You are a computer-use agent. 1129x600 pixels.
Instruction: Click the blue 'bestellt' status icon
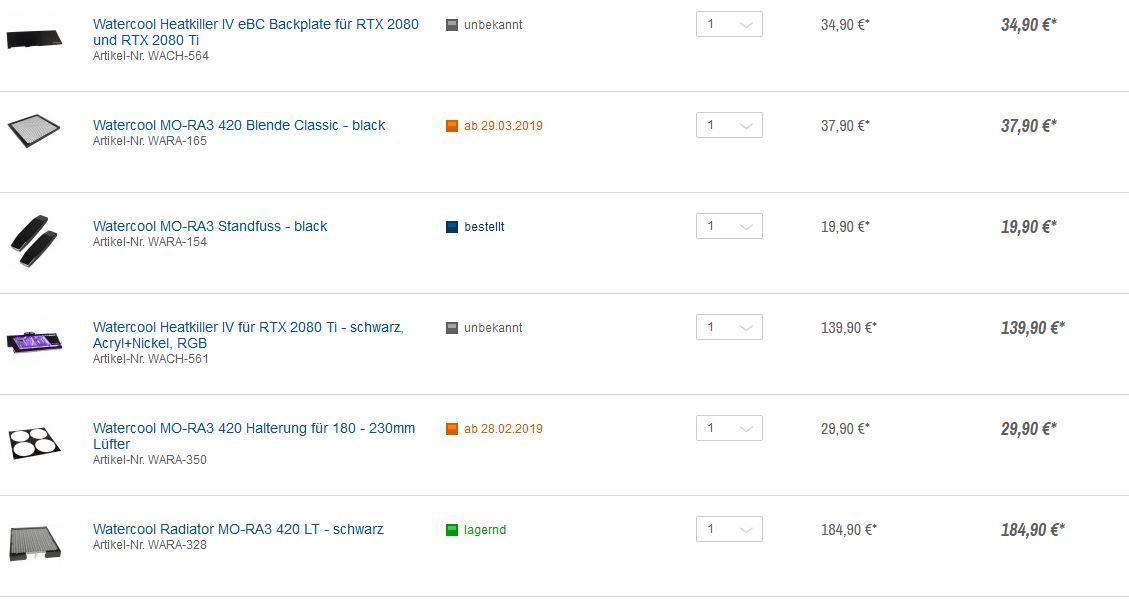(x=451, y=227)
